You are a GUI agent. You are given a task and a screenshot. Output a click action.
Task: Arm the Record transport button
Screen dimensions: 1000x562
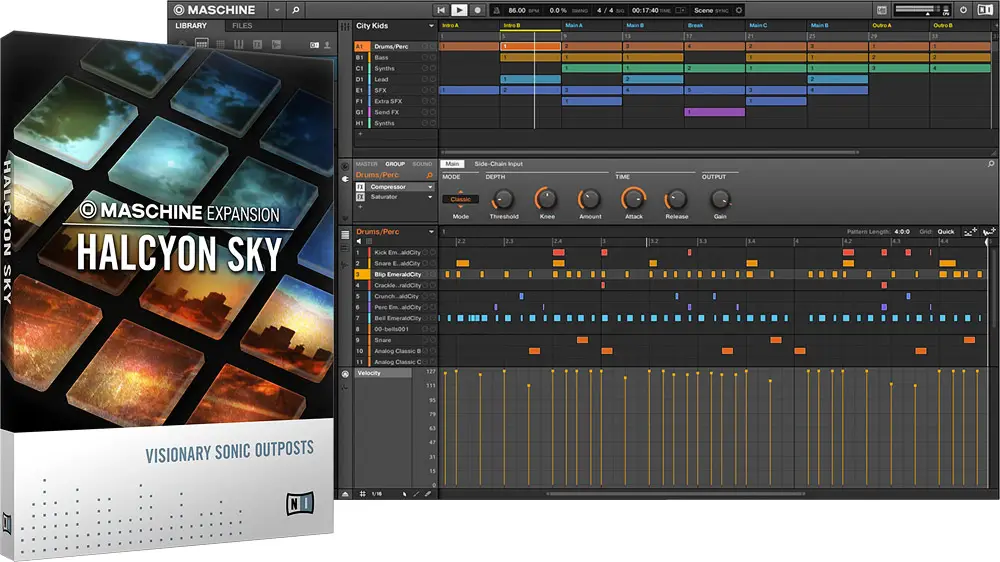pyautogui.click(x=477, y=10)
